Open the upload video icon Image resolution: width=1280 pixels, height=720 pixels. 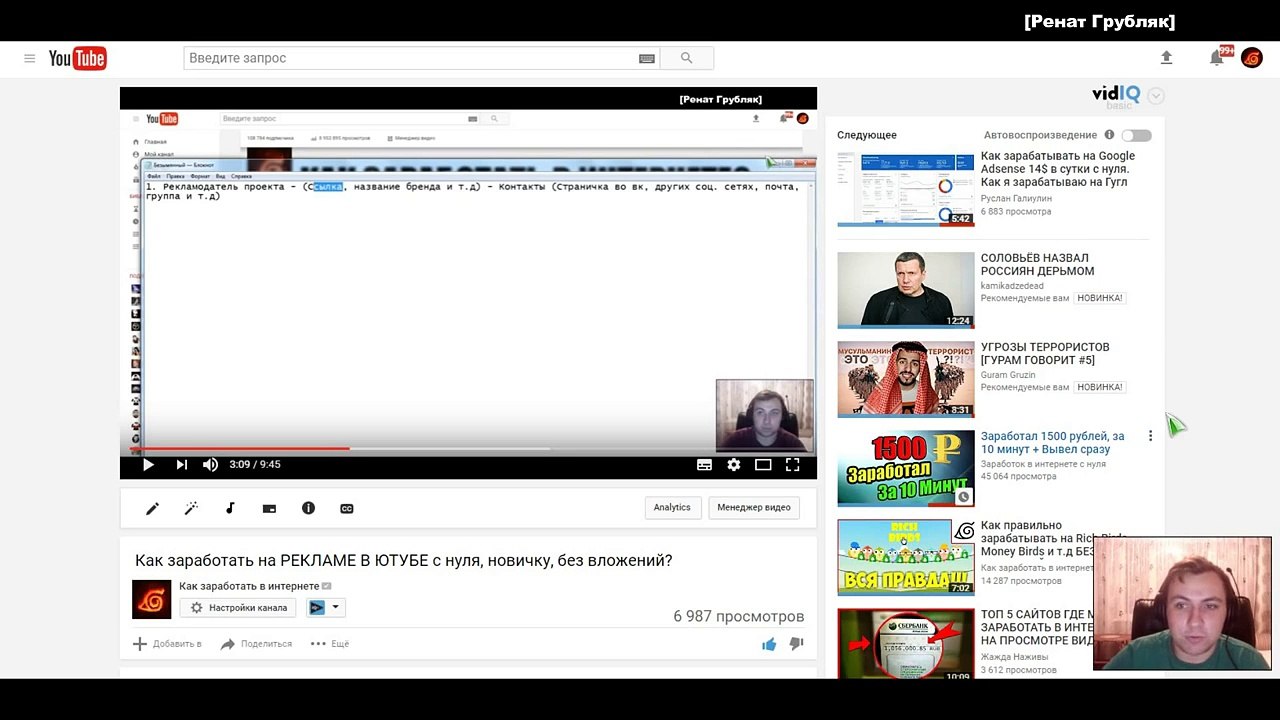coord(1166,58)
